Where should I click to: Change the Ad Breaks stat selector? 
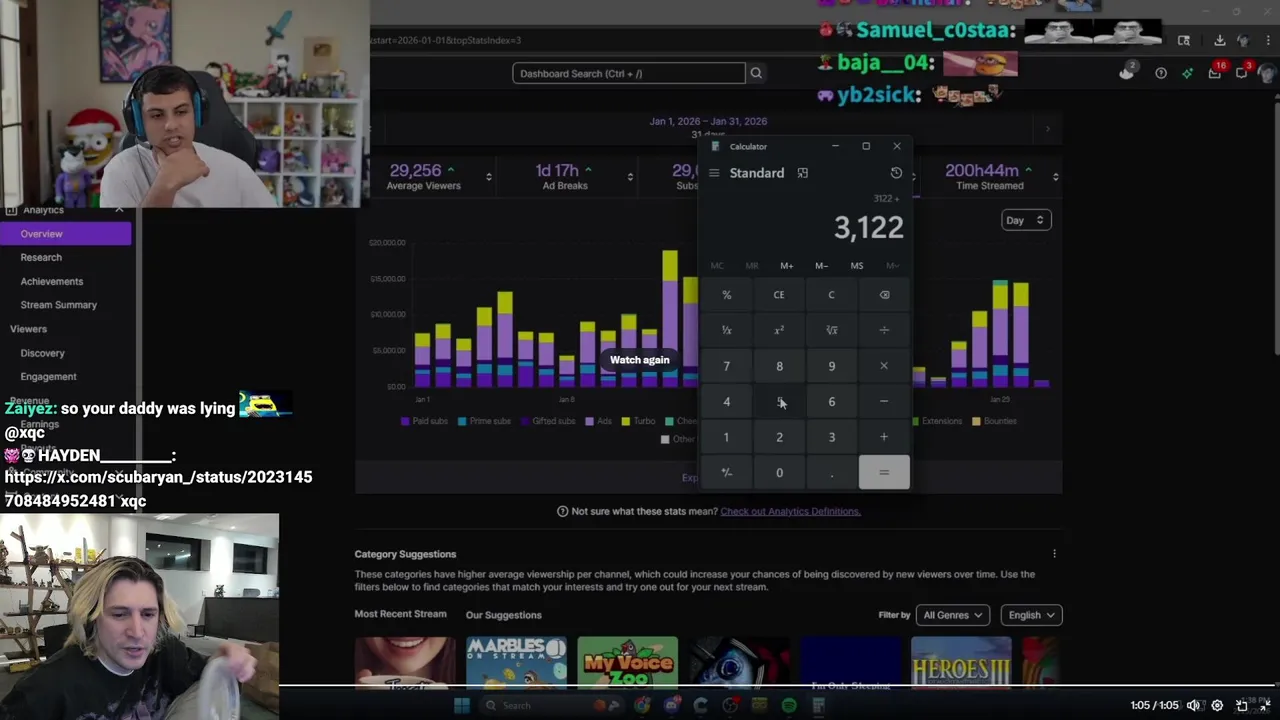[630, 177]
